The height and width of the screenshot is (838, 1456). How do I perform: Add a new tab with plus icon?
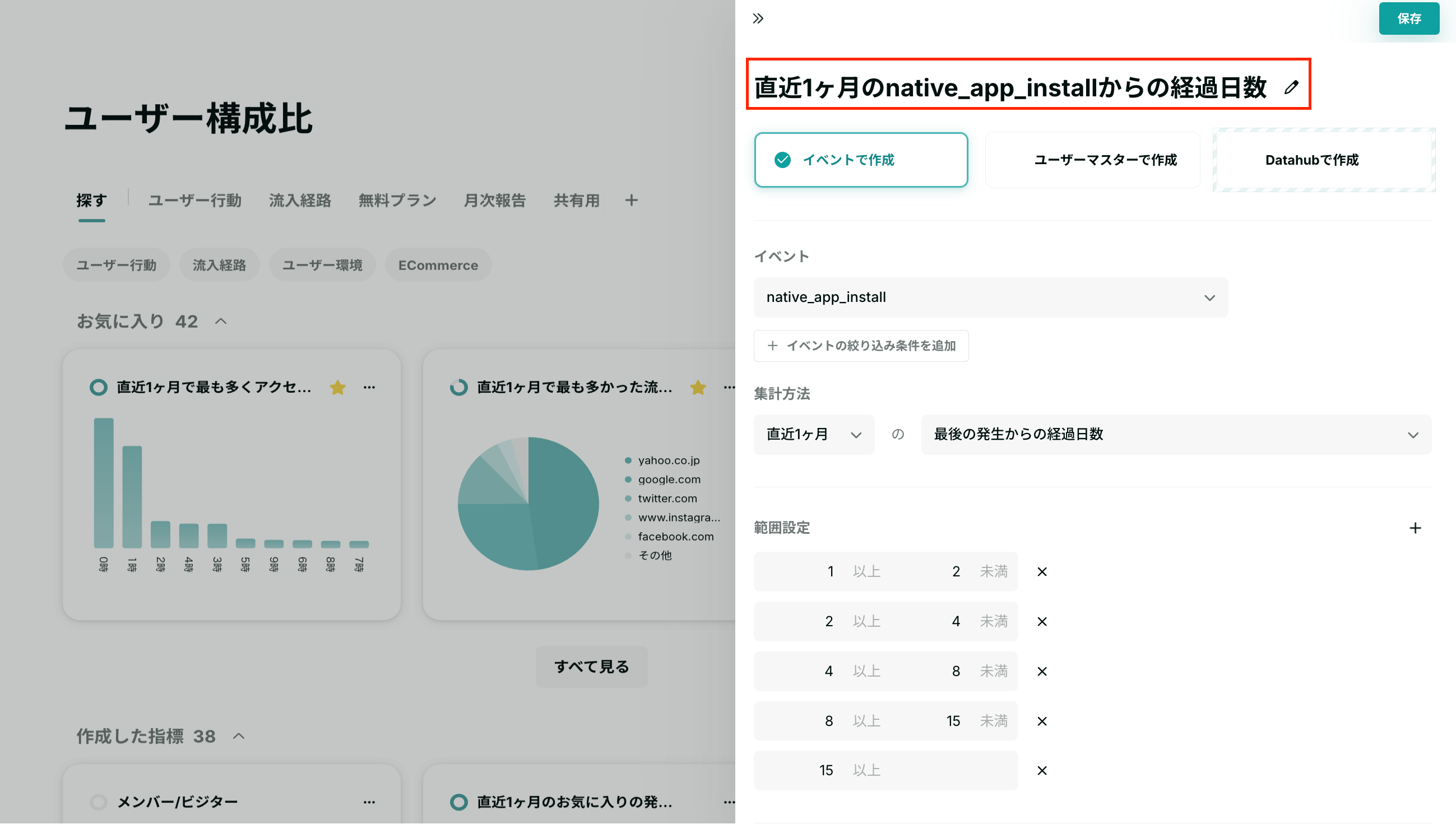[x=631, y=201]
